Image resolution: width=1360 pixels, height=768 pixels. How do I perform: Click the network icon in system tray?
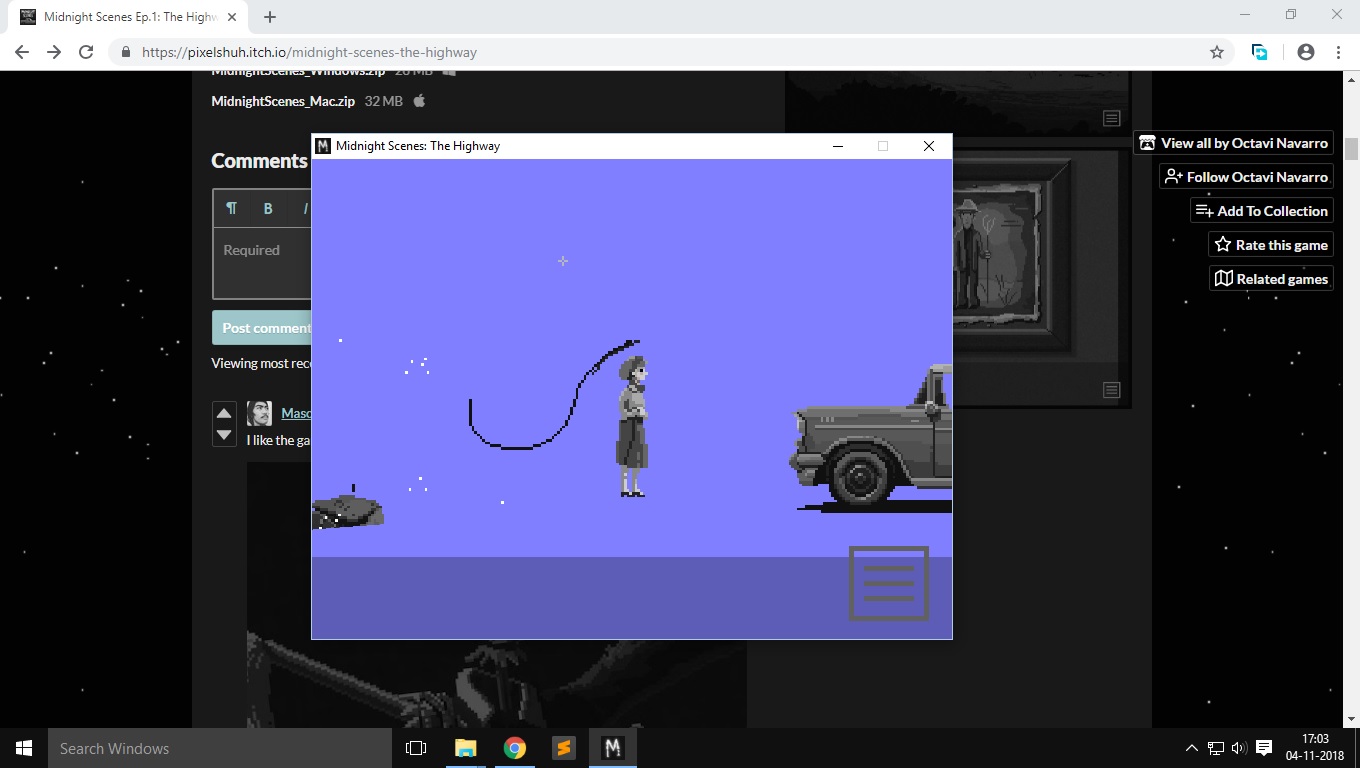[1216, 748]
